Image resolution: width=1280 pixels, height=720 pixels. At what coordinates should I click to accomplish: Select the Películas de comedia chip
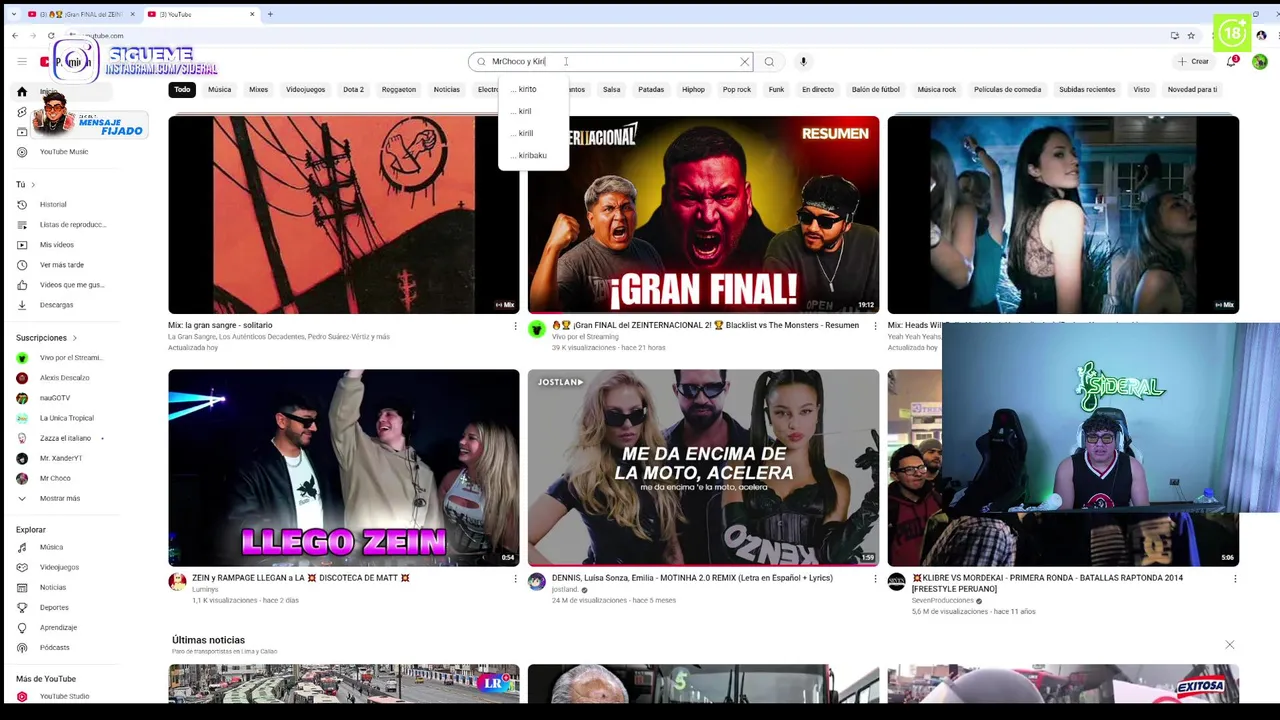click(1007, 90)
